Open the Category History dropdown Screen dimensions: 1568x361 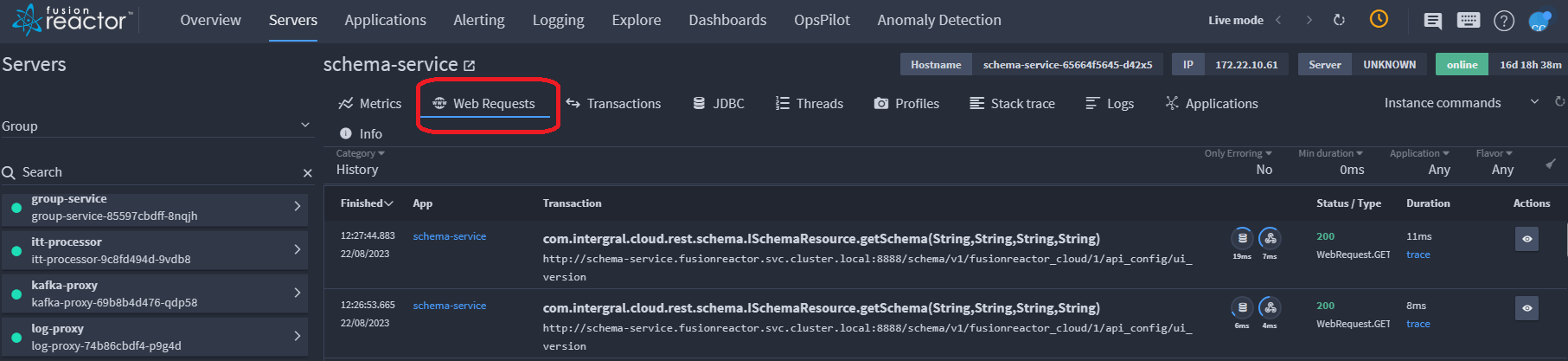(x=361, y=162)
